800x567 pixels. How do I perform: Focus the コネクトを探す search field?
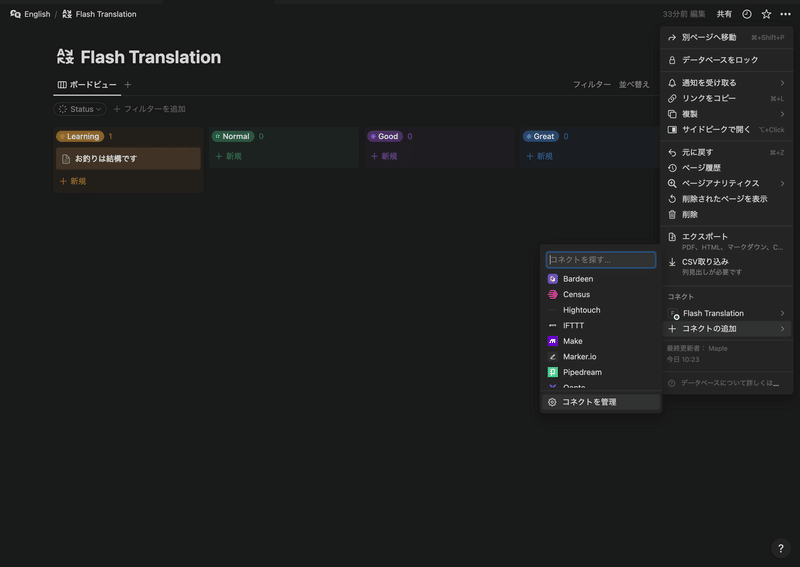click(x=601, y=260)
